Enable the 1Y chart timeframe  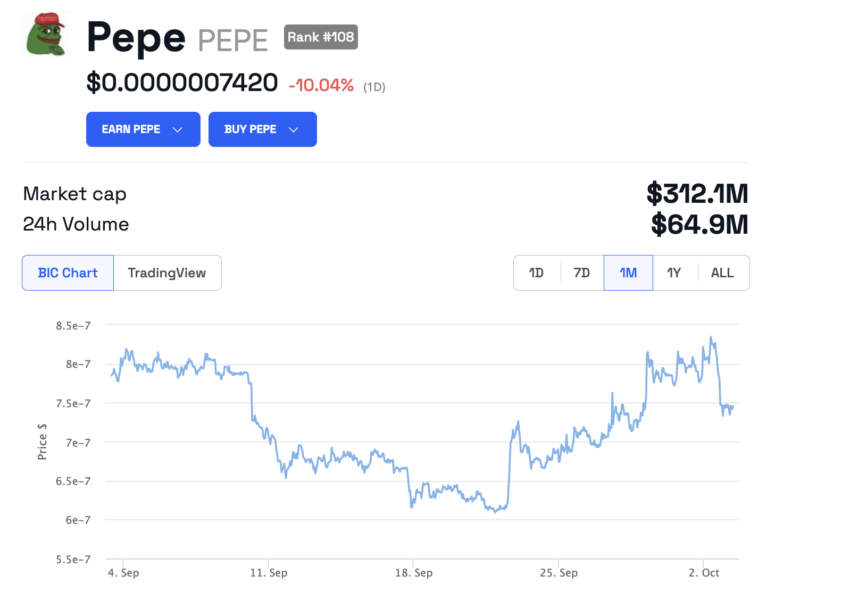(675, 272)
